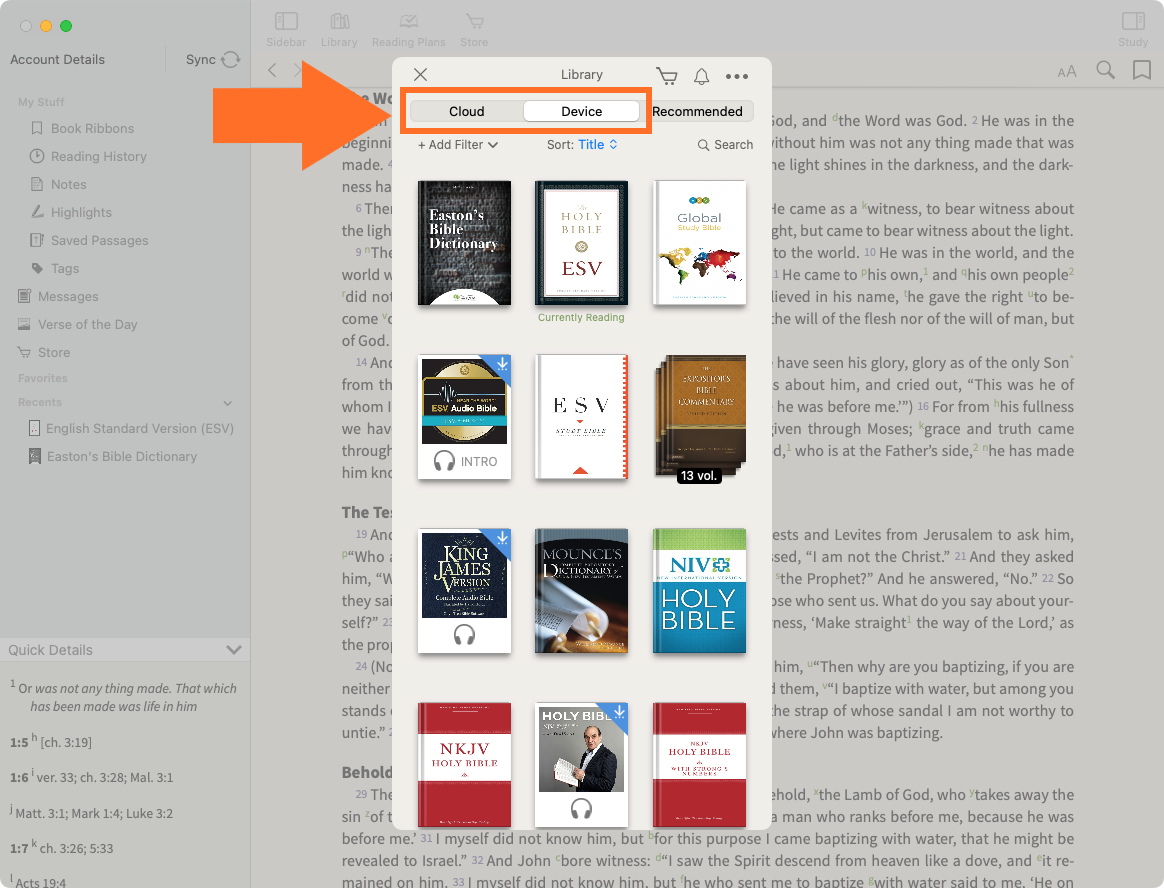Screen dimensions: 1164x888
Task: Search the library
Action: [725, 145]
